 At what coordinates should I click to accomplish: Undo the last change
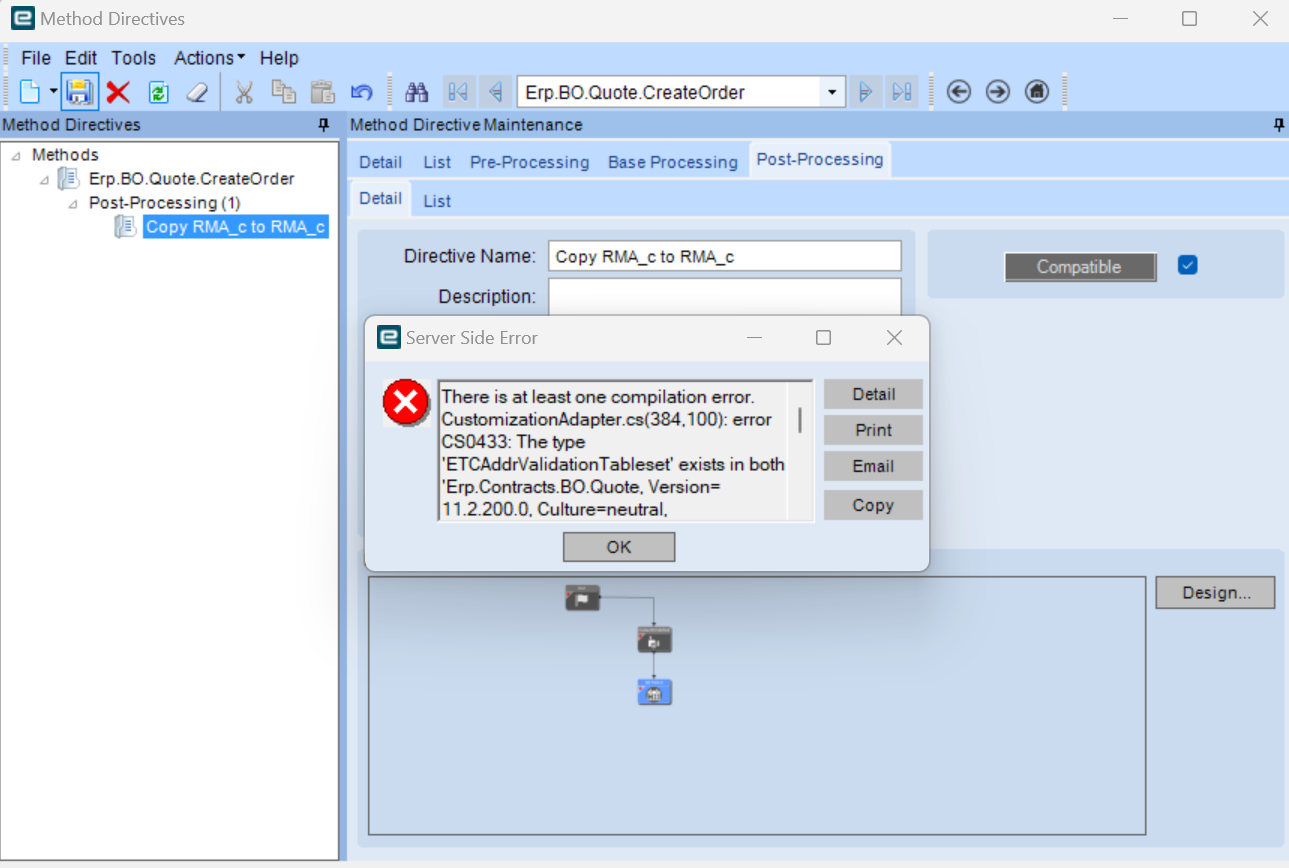coord(361,91)
